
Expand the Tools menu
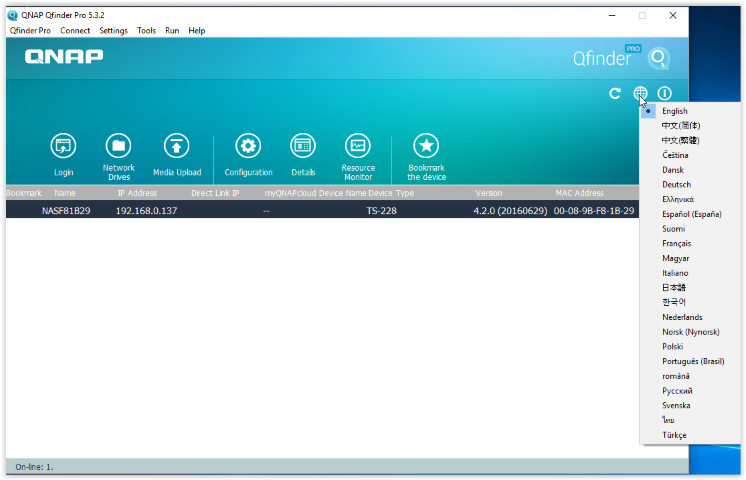pos(146,31)
